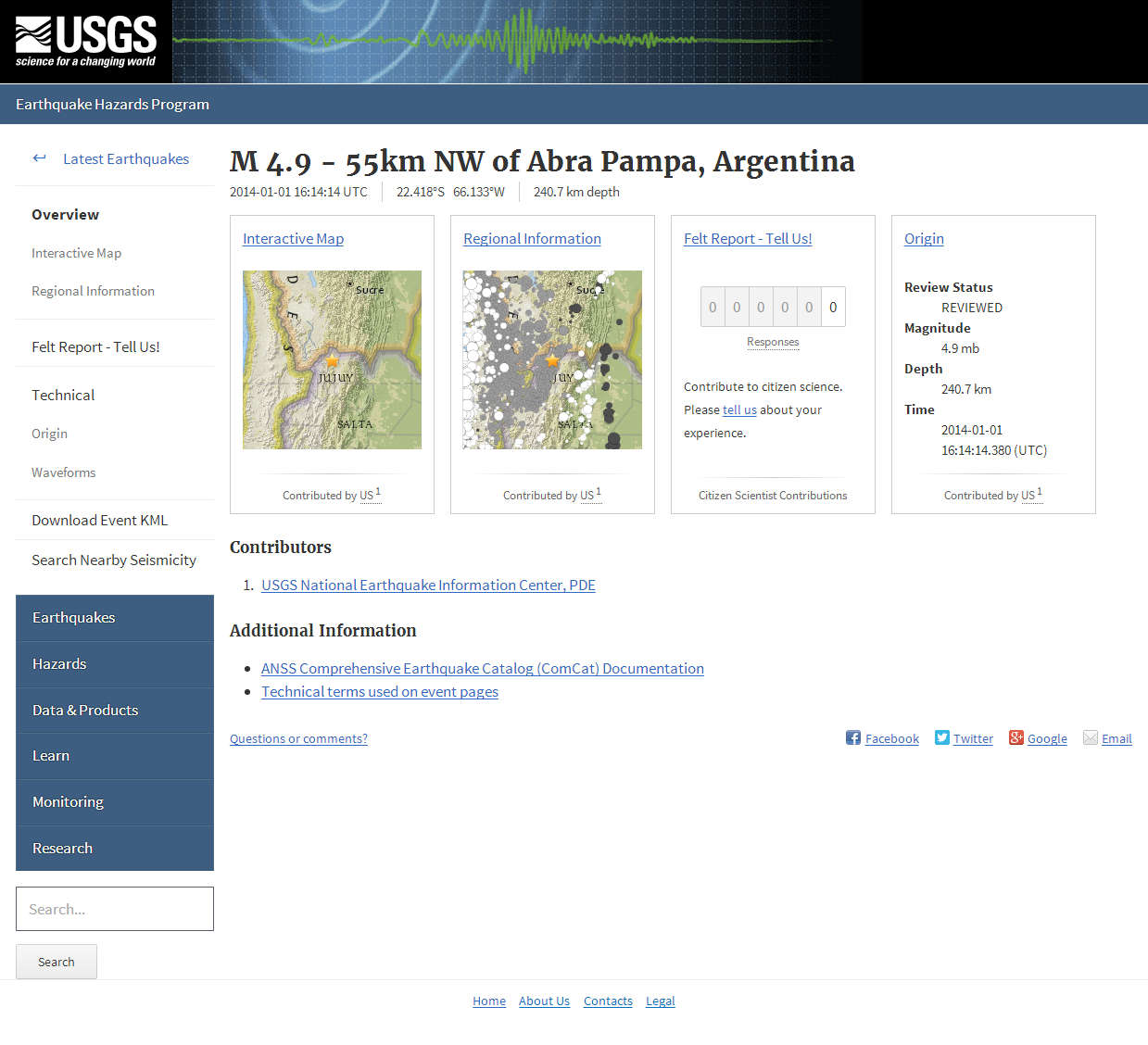Click the back arrow beside Latest Earthquakes
The image size is (1148, 1045).
point(39,158)
